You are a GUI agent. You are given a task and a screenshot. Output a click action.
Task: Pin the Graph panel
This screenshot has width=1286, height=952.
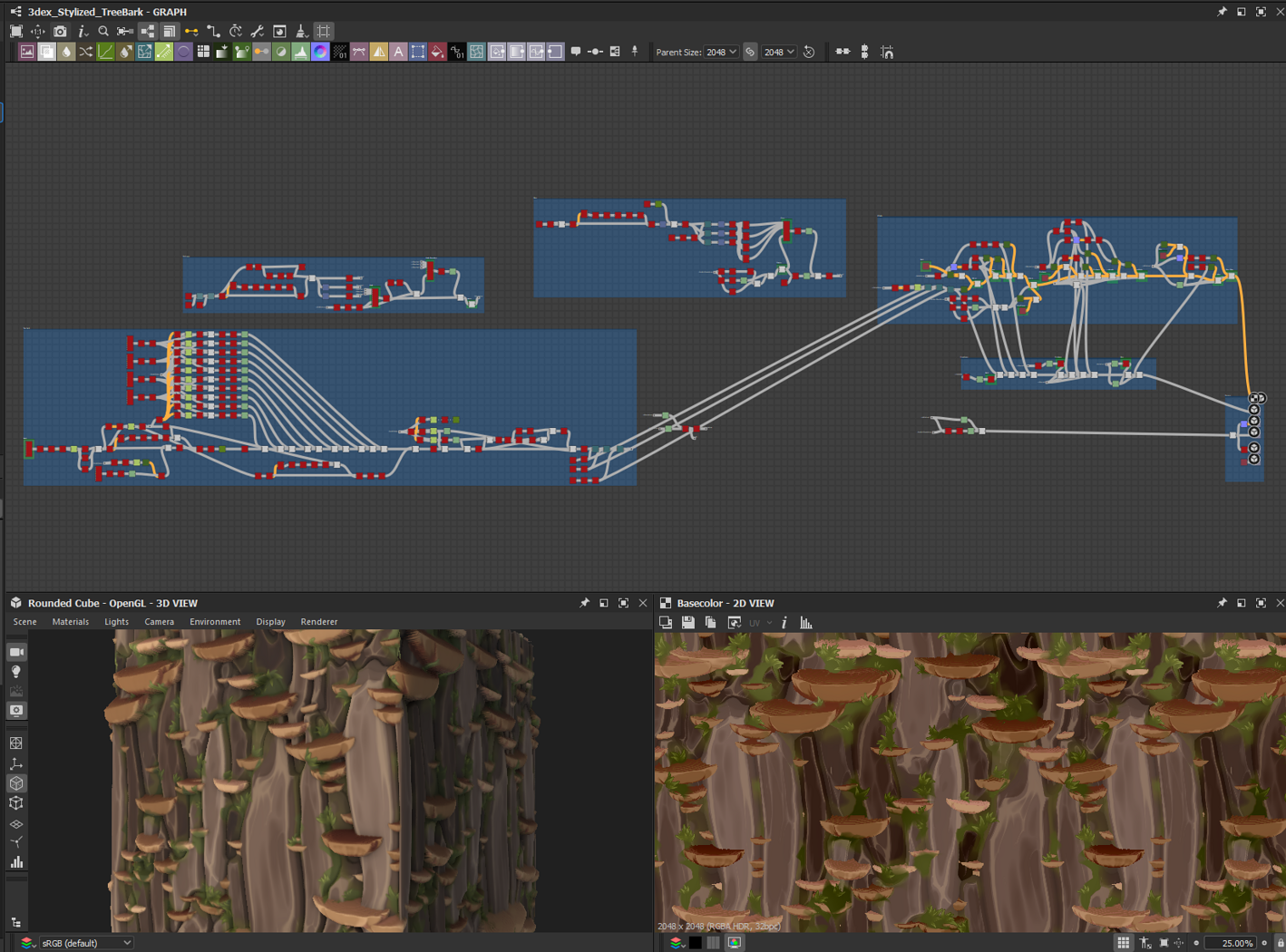(x=1222, y=12)
